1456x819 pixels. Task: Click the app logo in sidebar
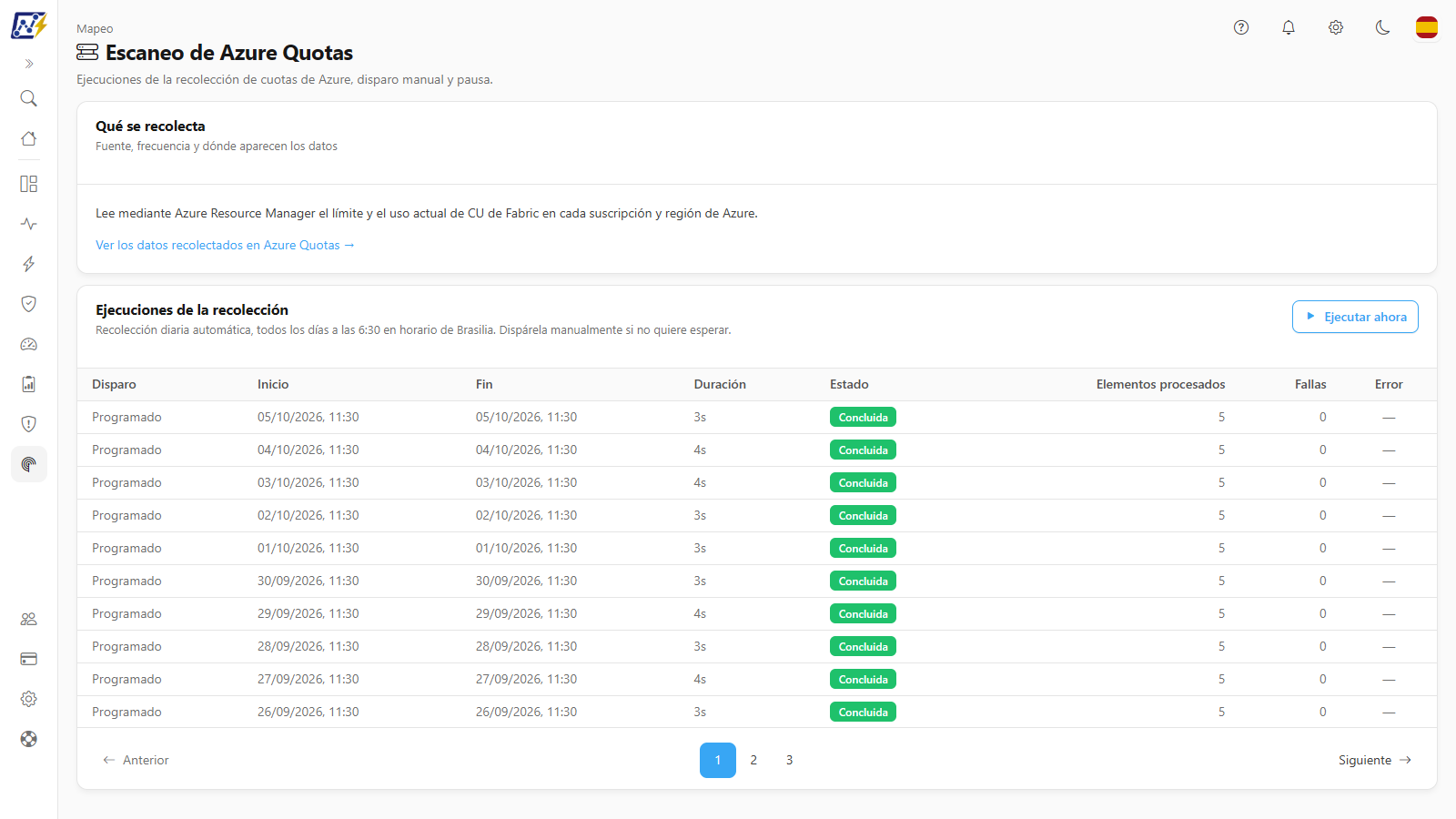tap(28, 25)
